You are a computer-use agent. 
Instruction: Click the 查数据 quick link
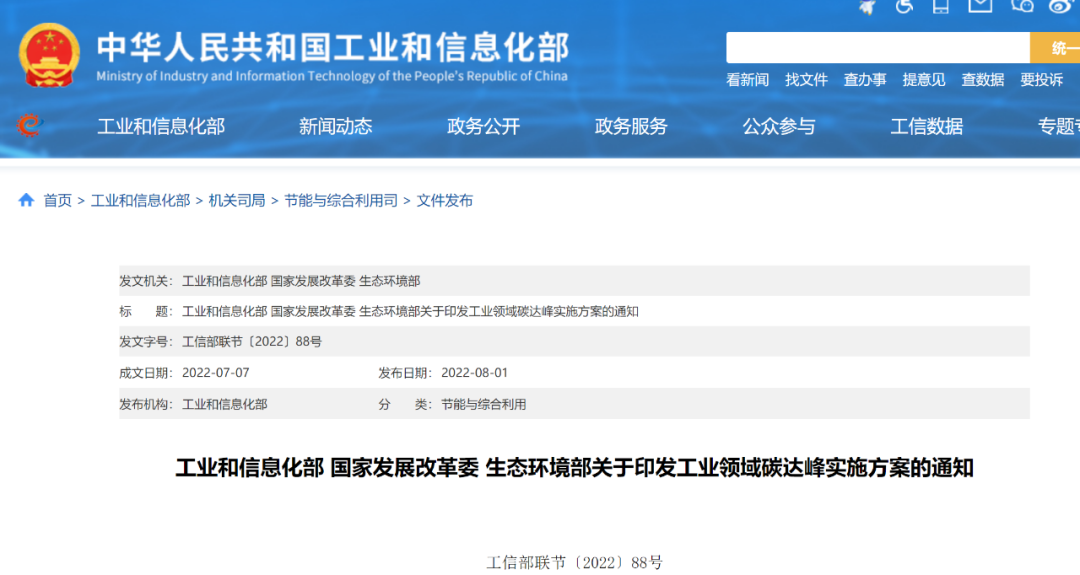point(982,80)
